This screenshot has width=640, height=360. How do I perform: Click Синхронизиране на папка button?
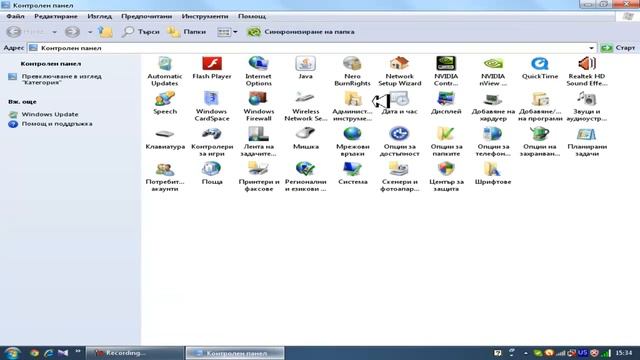click(x=301, y=32)
